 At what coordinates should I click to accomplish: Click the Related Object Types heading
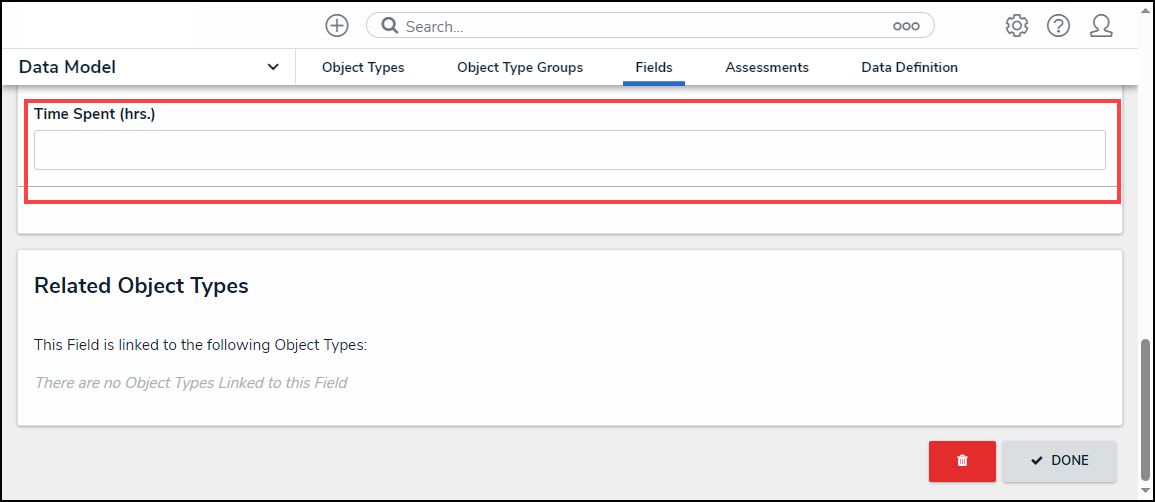(x=141, y=286)
